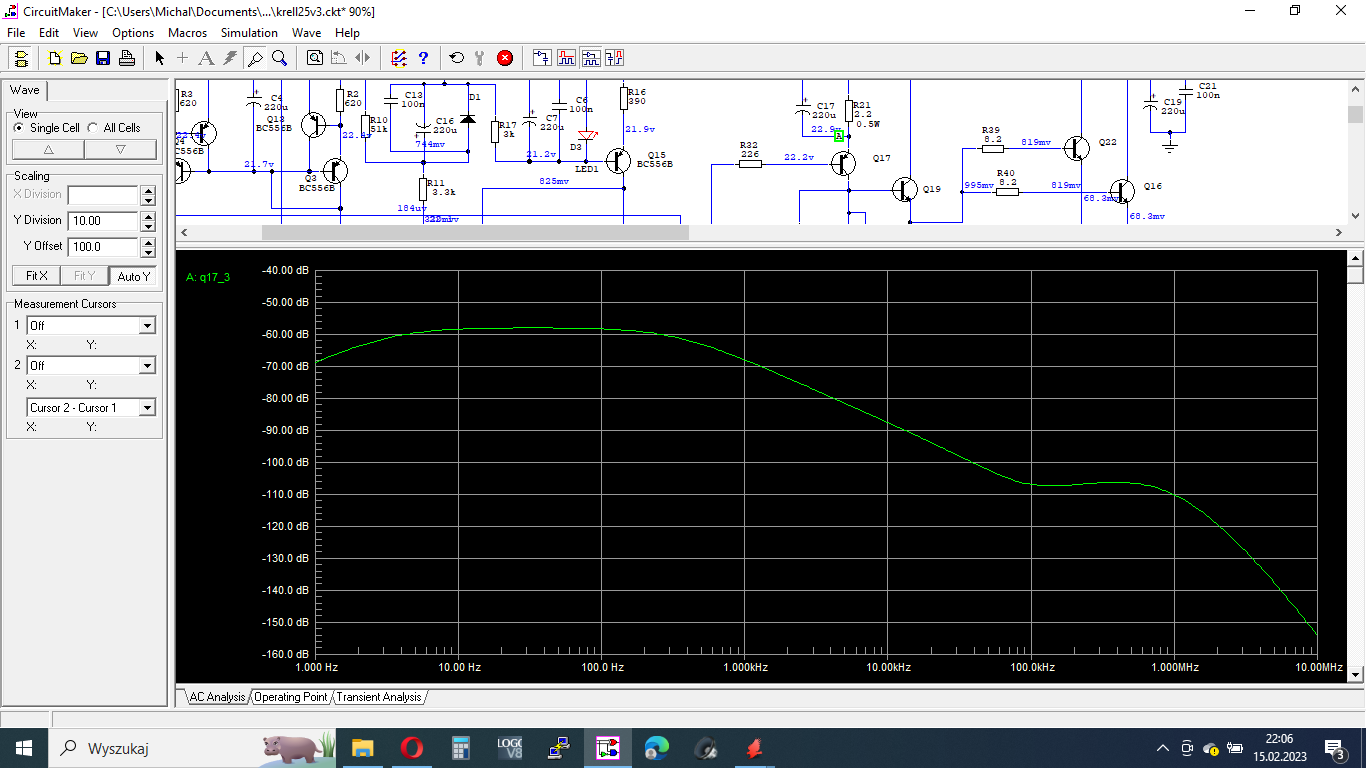This screenshot has height=768, width=1366.
Task: Select the AC Analysis tab
Action: point(217,696)
